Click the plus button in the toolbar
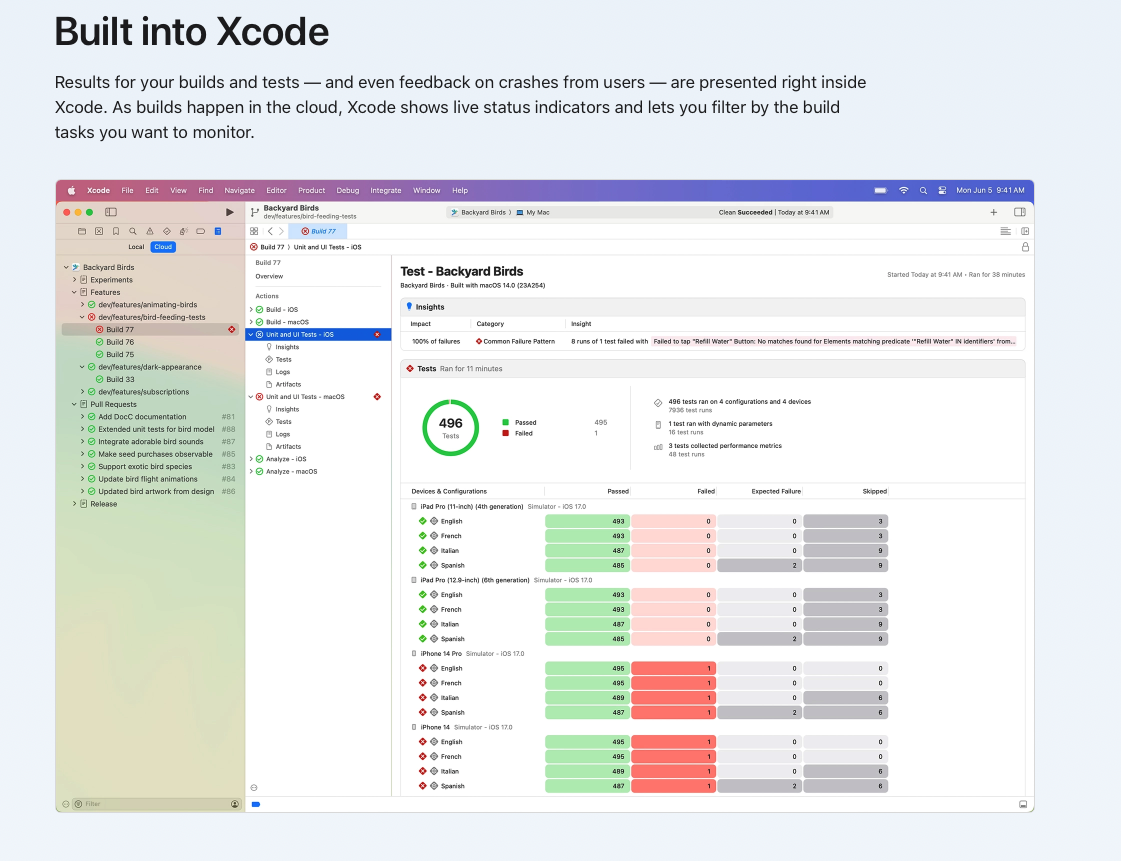The height and width of the screenshot is (861, 1121). (993, 212)
